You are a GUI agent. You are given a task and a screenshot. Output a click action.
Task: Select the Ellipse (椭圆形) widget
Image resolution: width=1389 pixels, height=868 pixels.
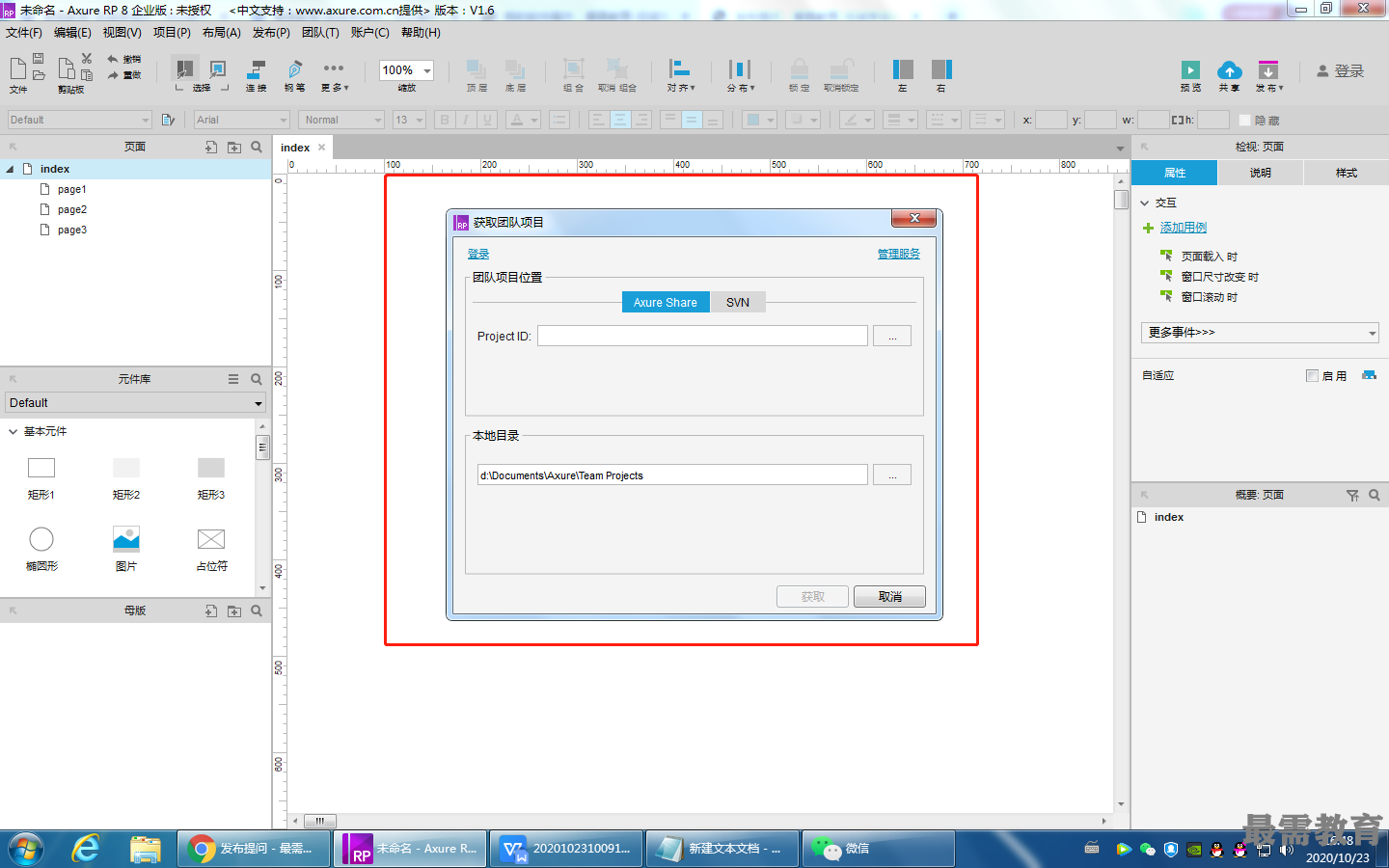point(41,539)
